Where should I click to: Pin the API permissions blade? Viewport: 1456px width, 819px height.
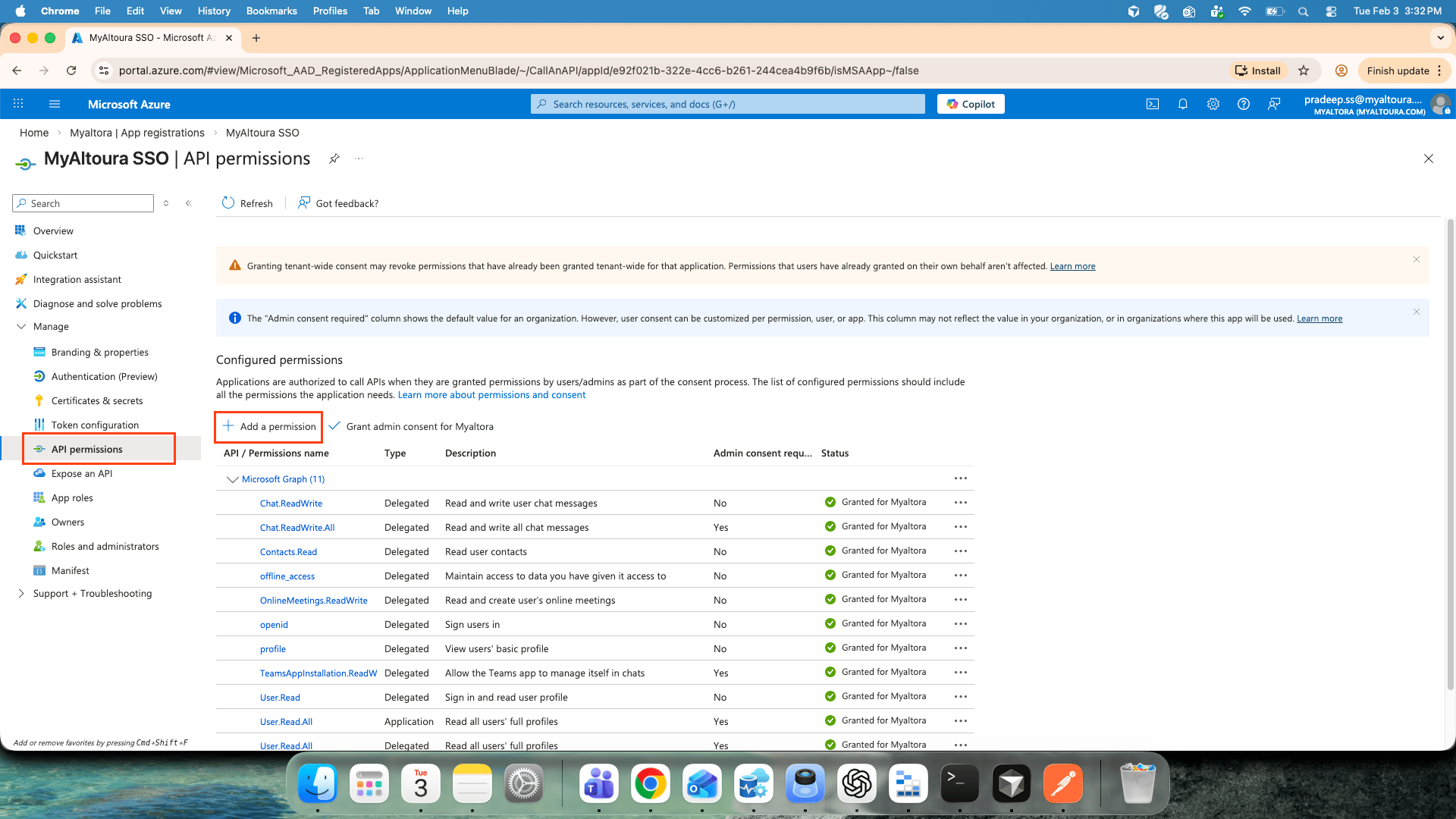[334, 158]
